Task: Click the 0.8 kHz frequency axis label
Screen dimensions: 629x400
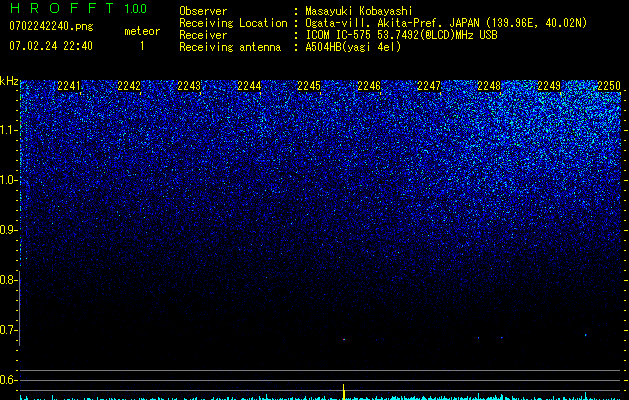Action: click(x=7, y=280)
